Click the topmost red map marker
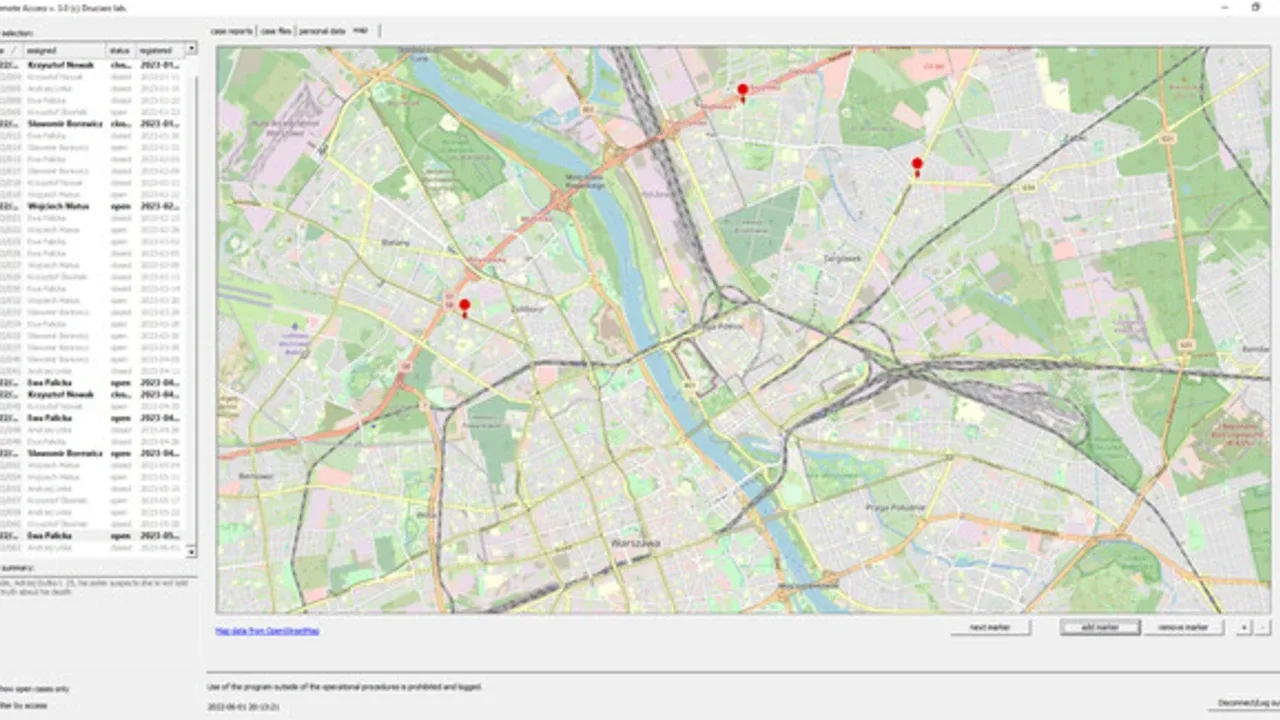Image resolution: width=1280 pixels, height=720 pixels. point(742,92)
